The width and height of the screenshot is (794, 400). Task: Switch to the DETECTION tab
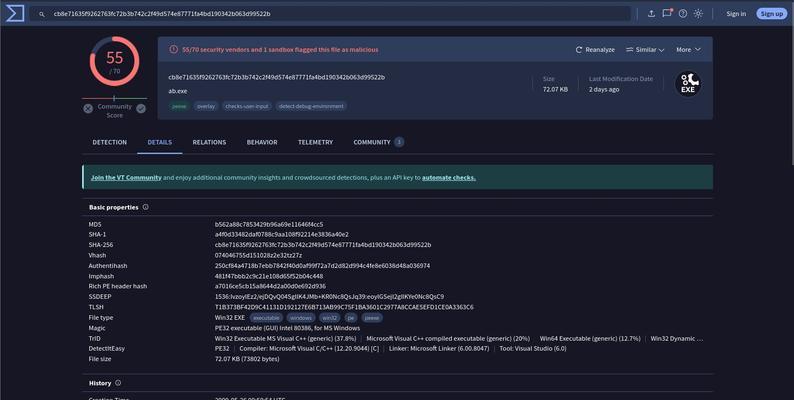[x=109, y=142]
